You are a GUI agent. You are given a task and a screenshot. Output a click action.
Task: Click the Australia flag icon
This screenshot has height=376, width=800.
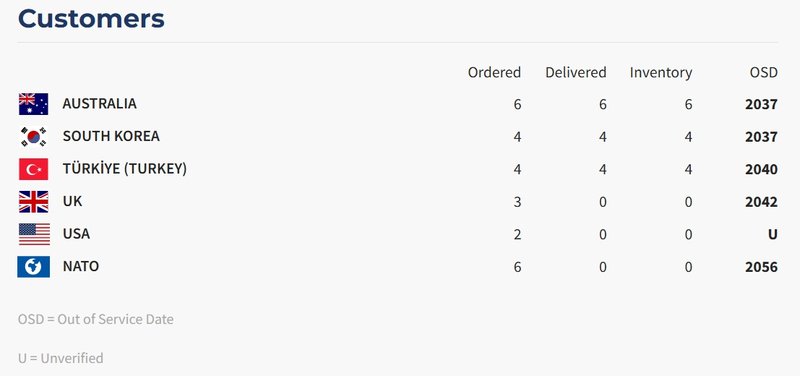click(33, 104)
